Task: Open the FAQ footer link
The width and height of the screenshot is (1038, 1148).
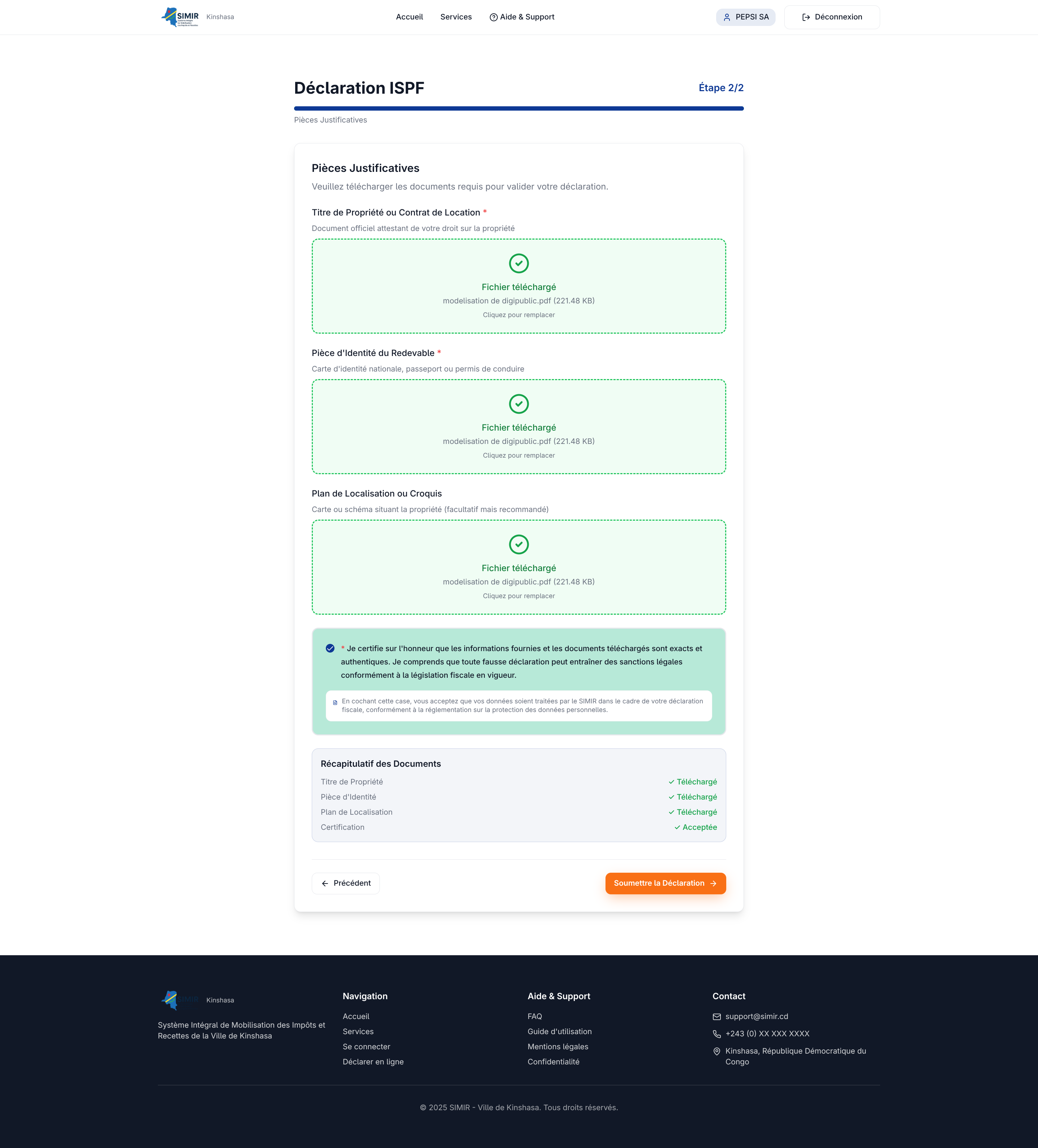Action: click(x=534, y=1016)
